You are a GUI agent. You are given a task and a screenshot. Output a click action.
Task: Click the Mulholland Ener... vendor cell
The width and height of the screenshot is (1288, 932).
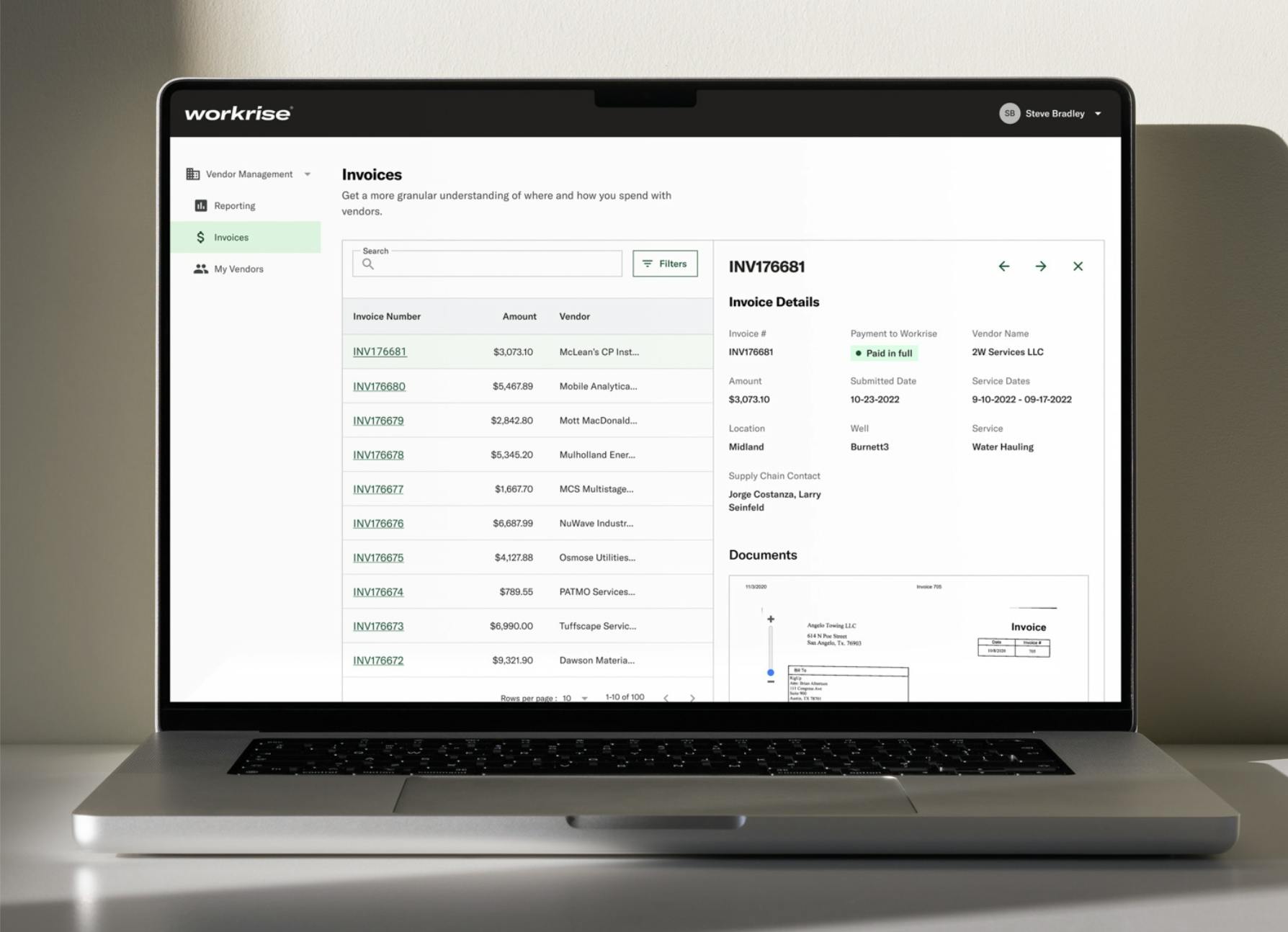597,455
